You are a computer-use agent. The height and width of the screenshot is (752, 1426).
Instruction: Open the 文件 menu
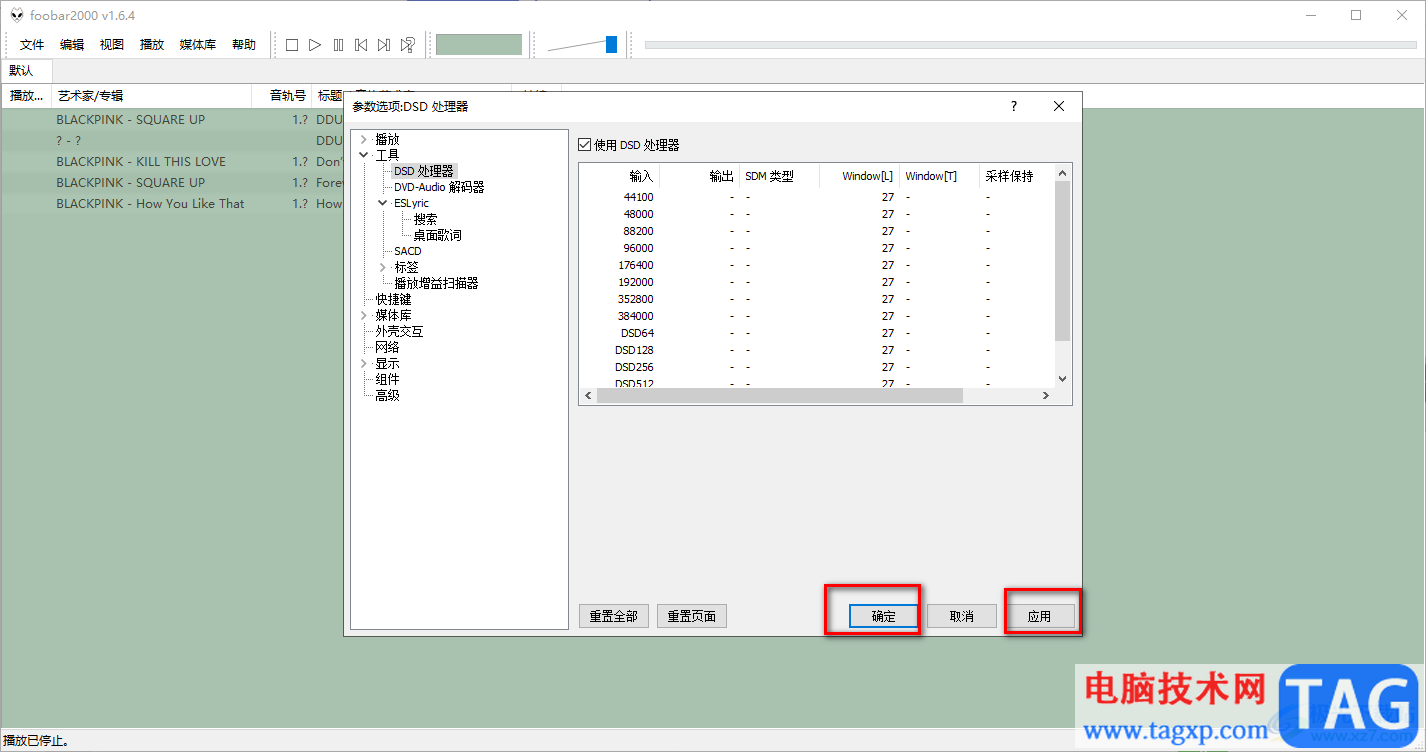[x=32, y=45]
